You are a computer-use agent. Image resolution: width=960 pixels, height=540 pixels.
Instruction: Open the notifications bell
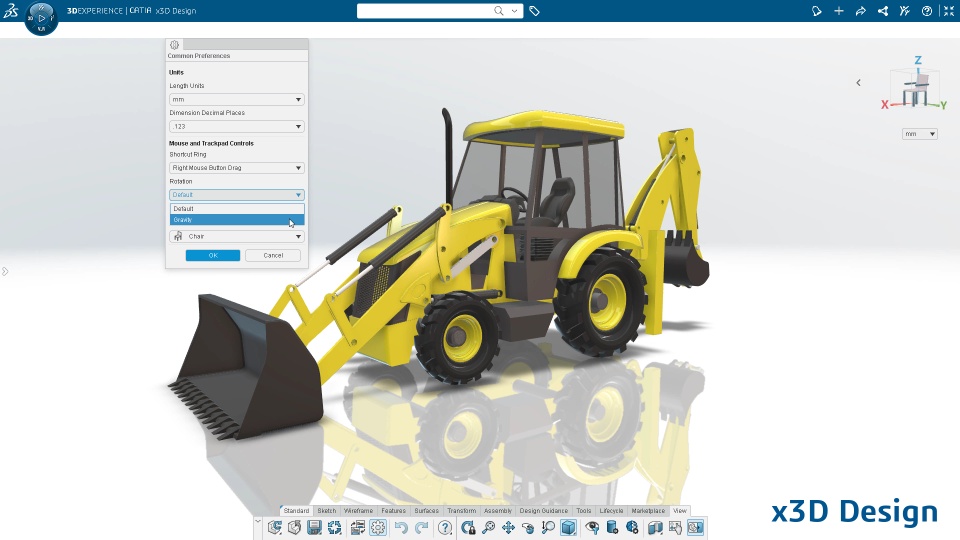(816, 11)
